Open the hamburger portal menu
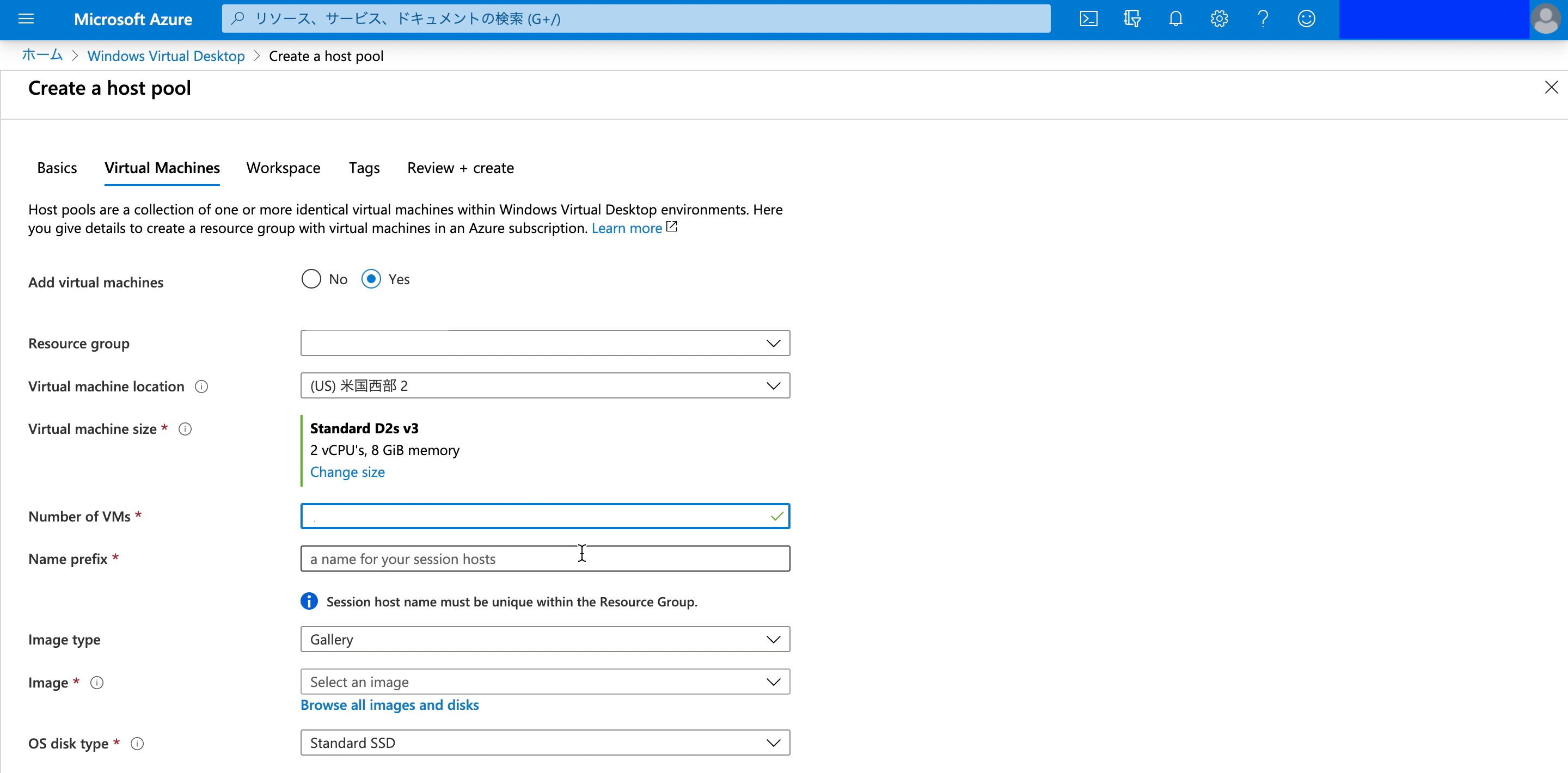Screen dimensions: 1568x773 point(26,19)
